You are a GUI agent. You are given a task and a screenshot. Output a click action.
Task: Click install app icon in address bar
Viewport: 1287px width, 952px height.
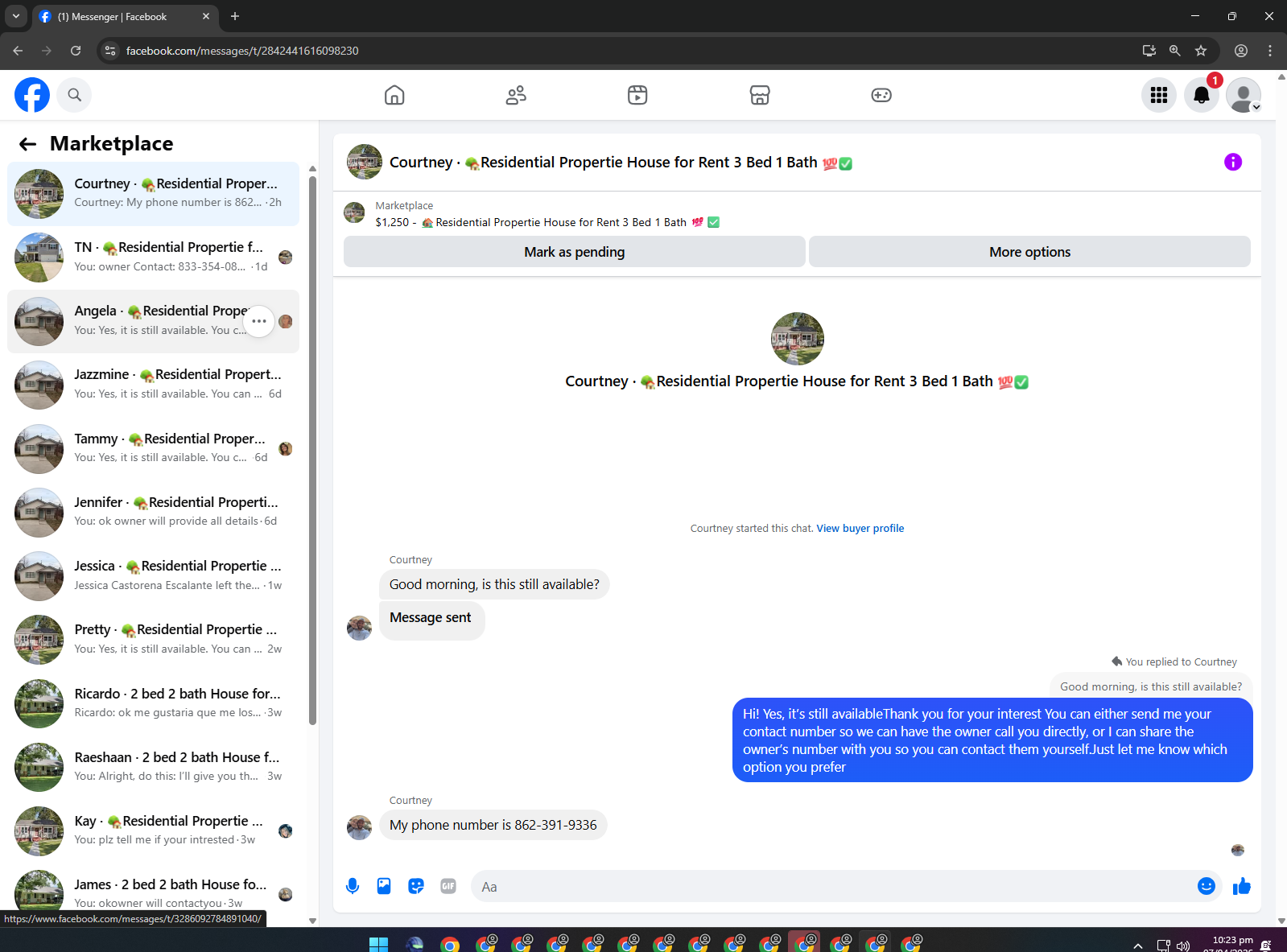1149,51
